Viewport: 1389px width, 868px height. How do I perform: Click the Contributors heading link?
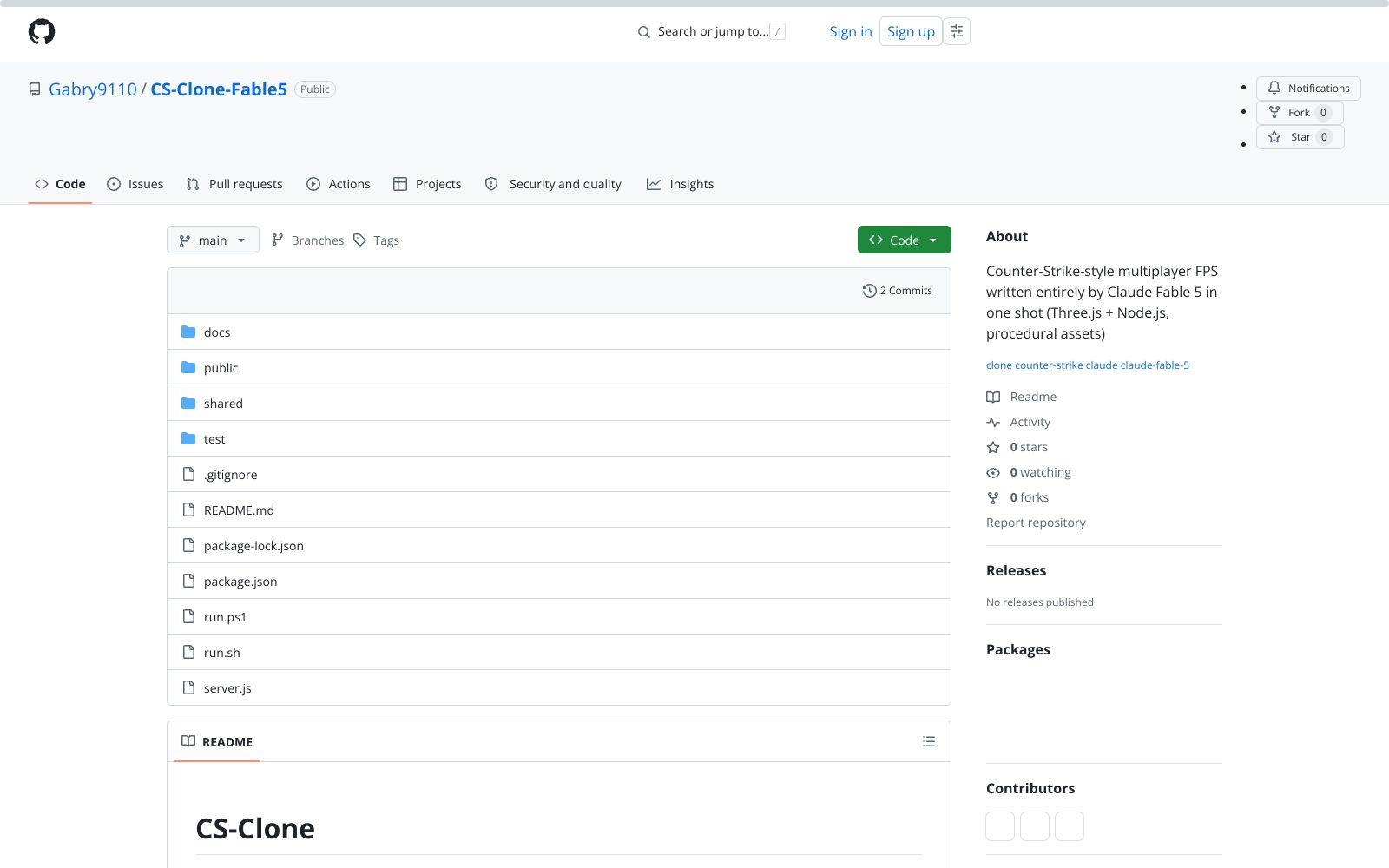(1030, 788)
